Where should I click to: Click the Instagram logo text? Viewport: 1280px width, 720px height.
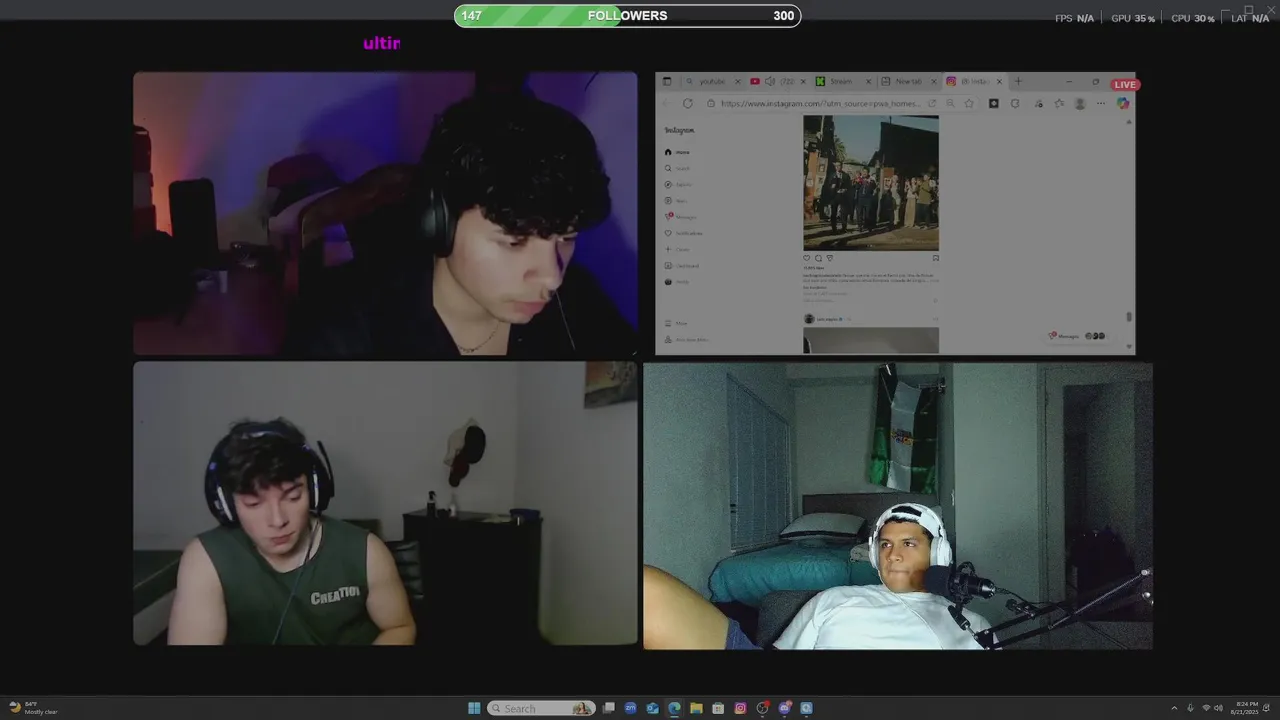tap(679, 130)
